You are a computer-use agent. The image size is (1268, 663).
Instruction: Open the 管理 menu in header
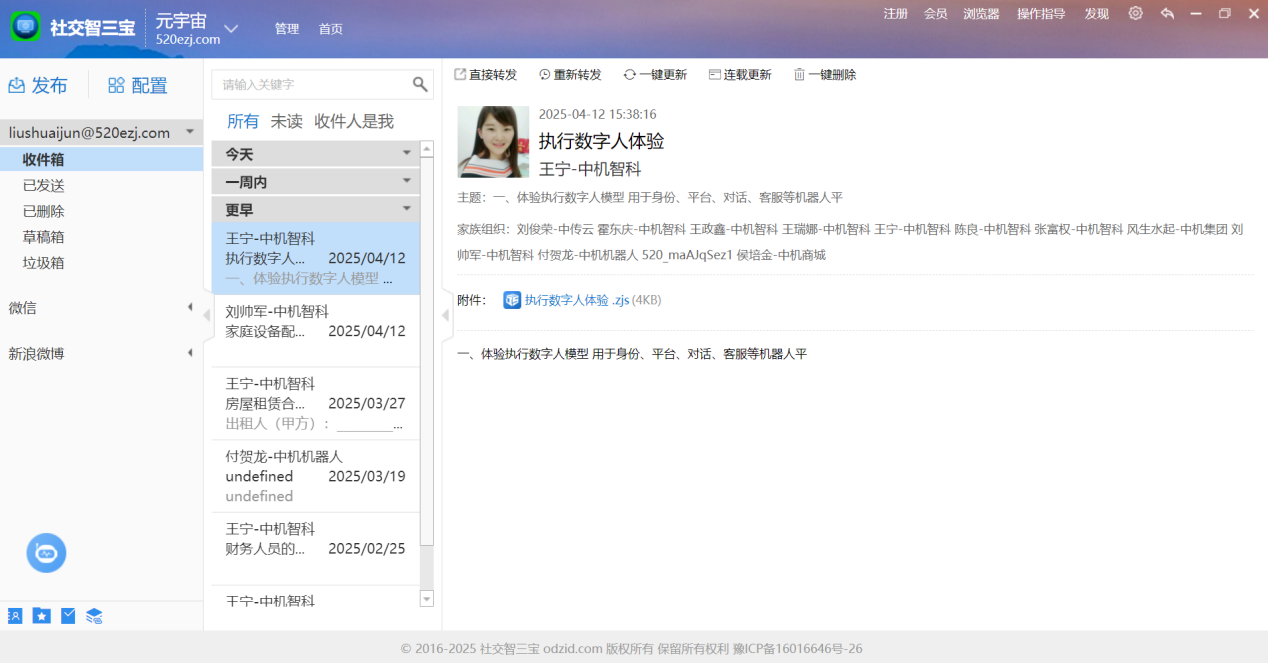point(287,29)
